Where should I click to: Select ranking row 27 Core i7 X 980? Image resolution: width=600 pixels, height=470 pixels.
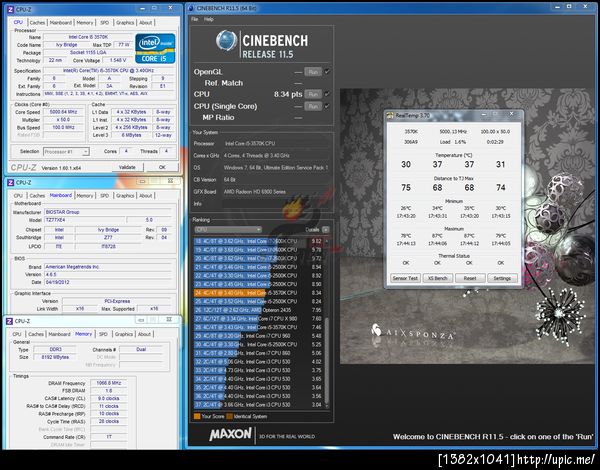(258, 318)
